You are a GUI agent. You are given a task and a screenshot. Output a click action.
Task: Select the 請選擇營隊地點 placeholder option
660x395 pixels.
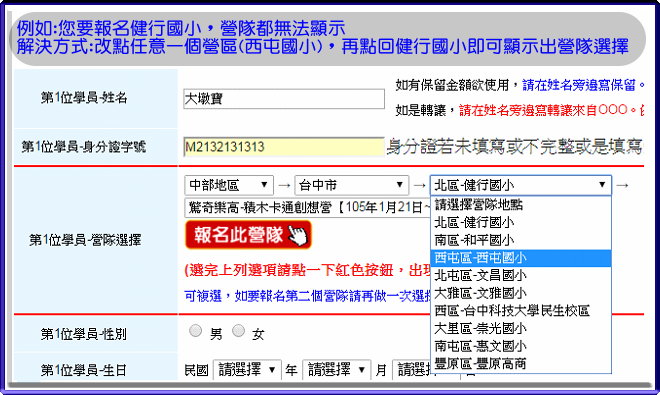[x=521, y=205]
